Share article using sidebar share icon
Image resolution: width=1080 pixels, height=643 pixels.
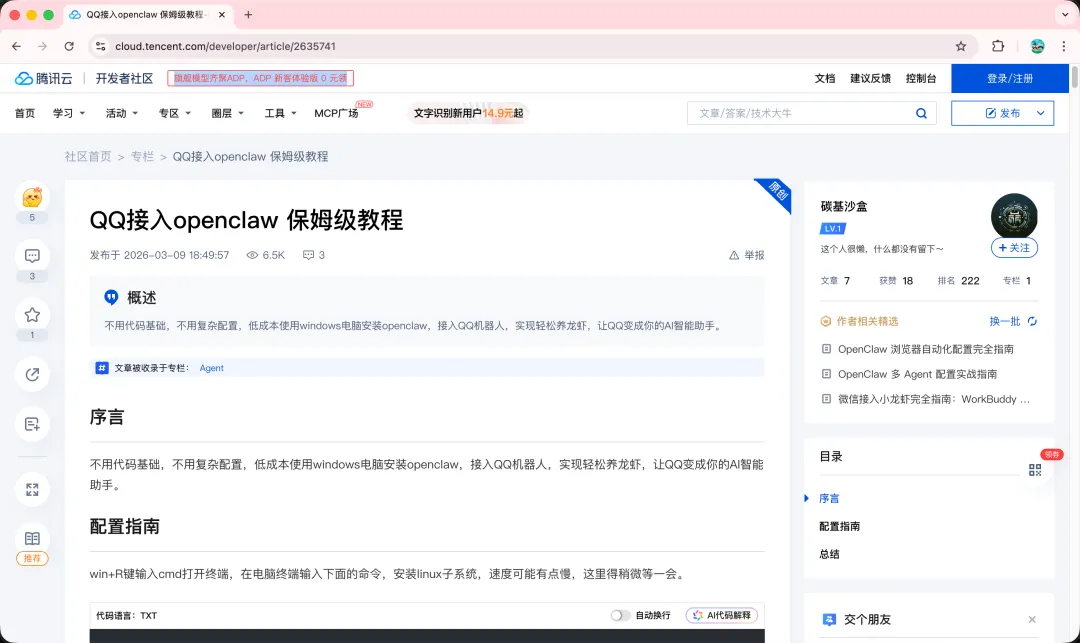pyautogui.click(x=32, y=375)
